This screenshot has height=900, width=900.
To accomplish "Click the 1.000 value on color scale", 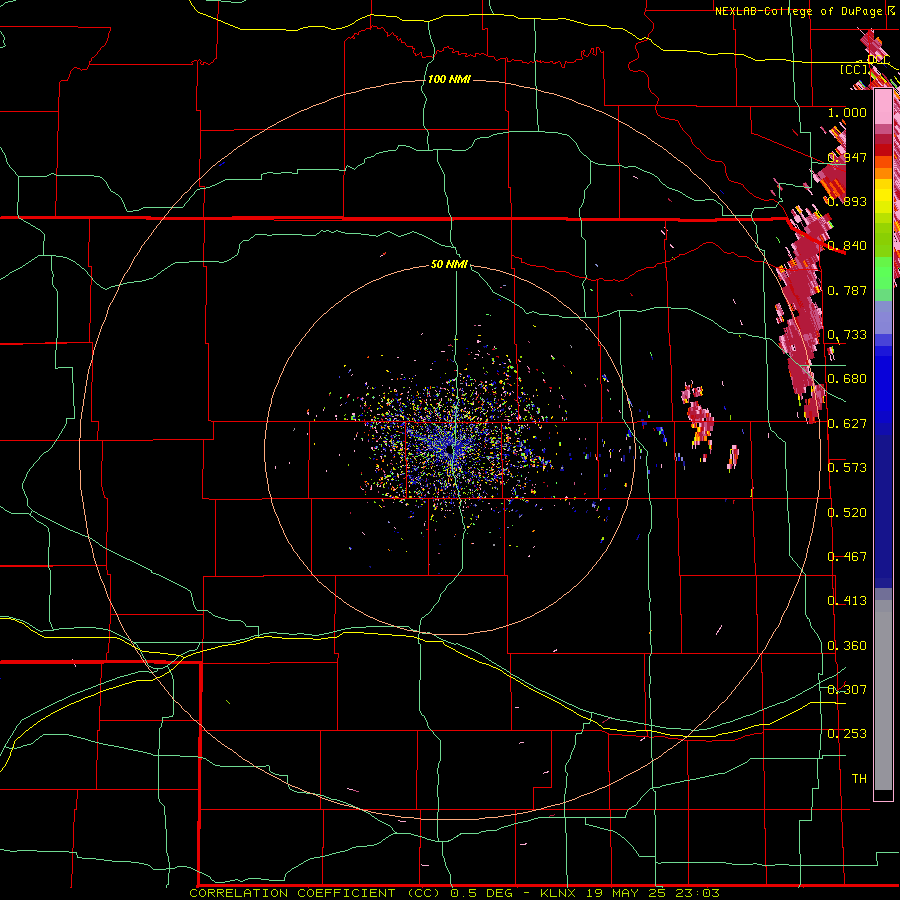I will pyautogui.click(x=847, y=112).
